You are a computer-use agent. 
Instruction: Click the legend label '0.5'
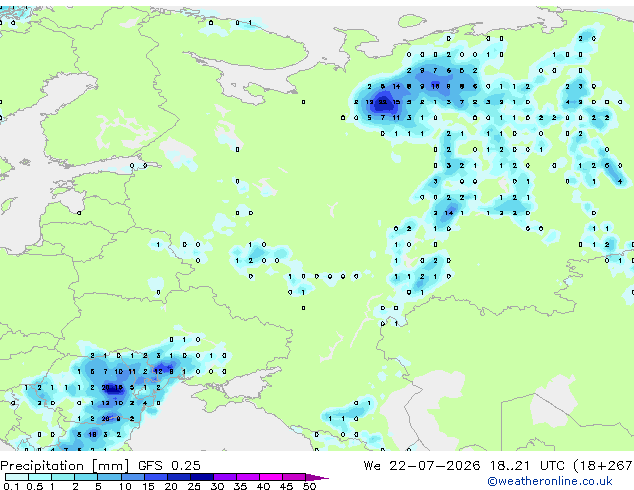(35, 486)
